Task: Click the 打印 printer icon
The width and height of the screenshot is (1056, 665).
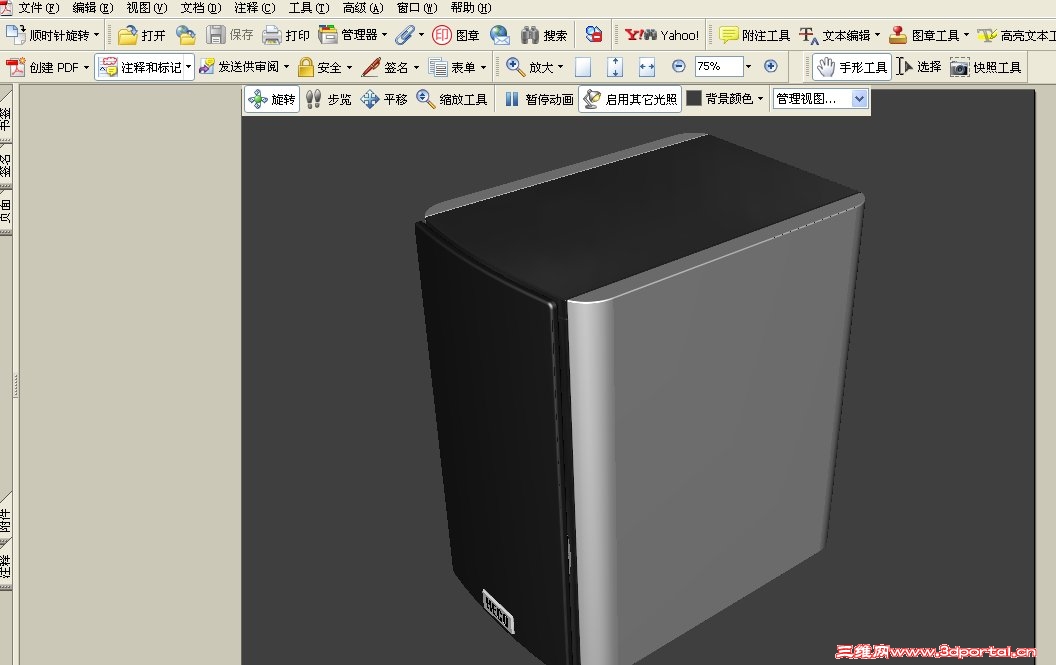Action: point(271,35)
